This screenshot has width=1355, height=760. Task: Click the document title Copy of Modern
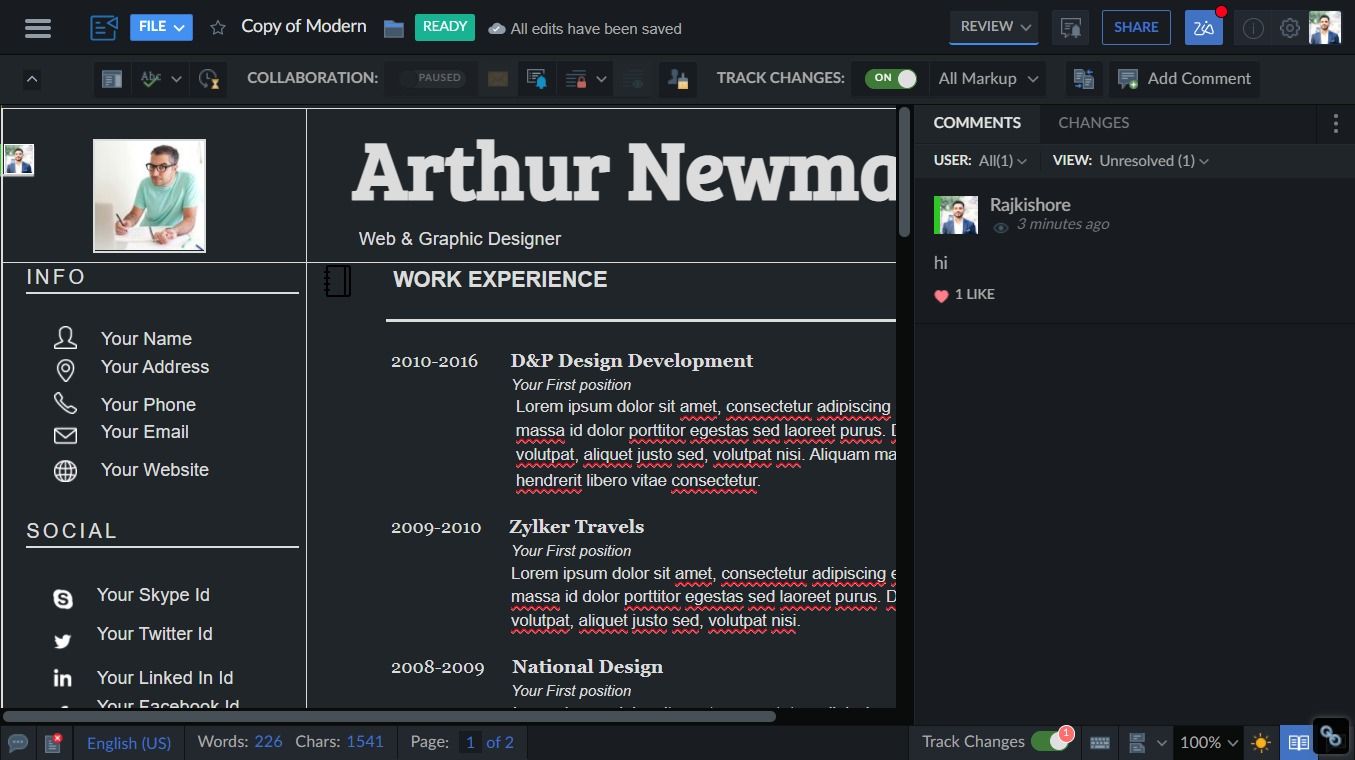[x=304, y=26]
